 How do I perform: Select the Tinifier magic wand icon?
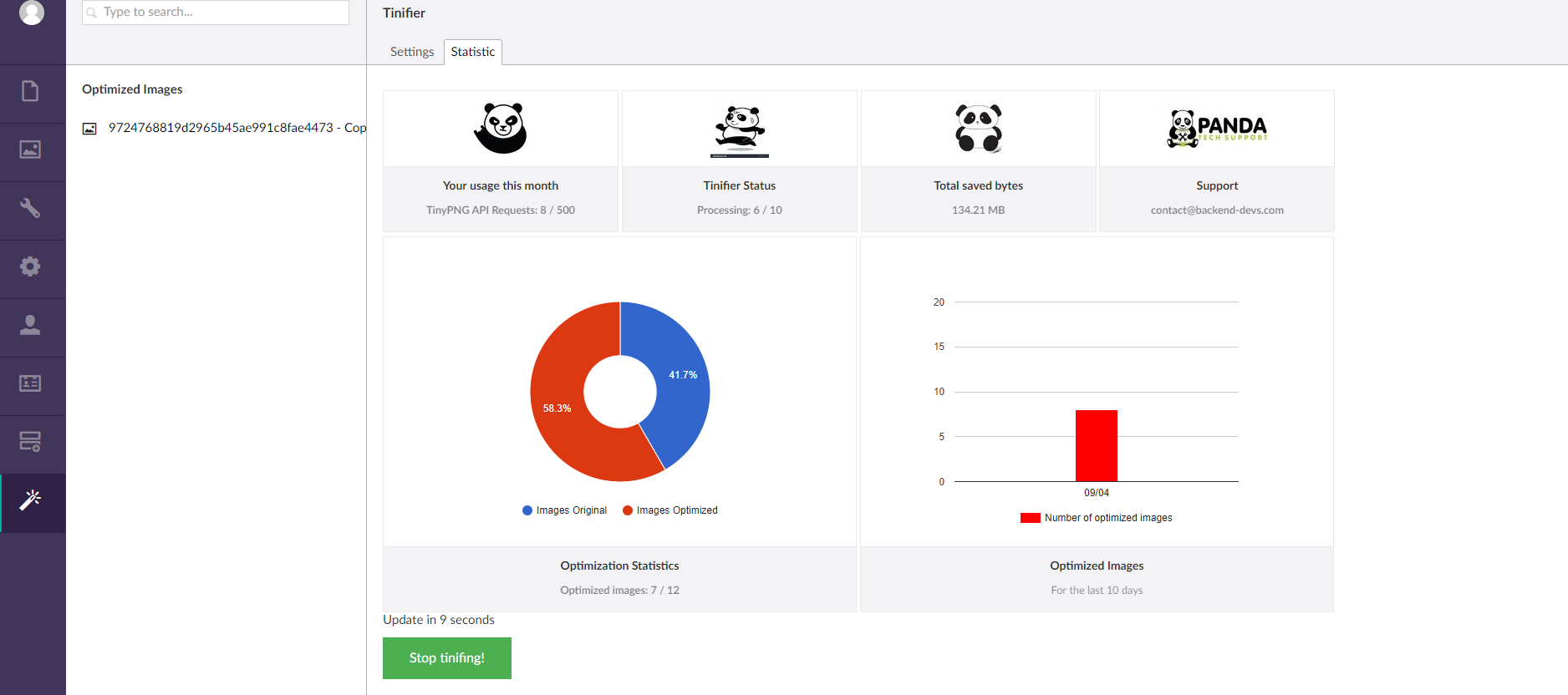point(31,500)
